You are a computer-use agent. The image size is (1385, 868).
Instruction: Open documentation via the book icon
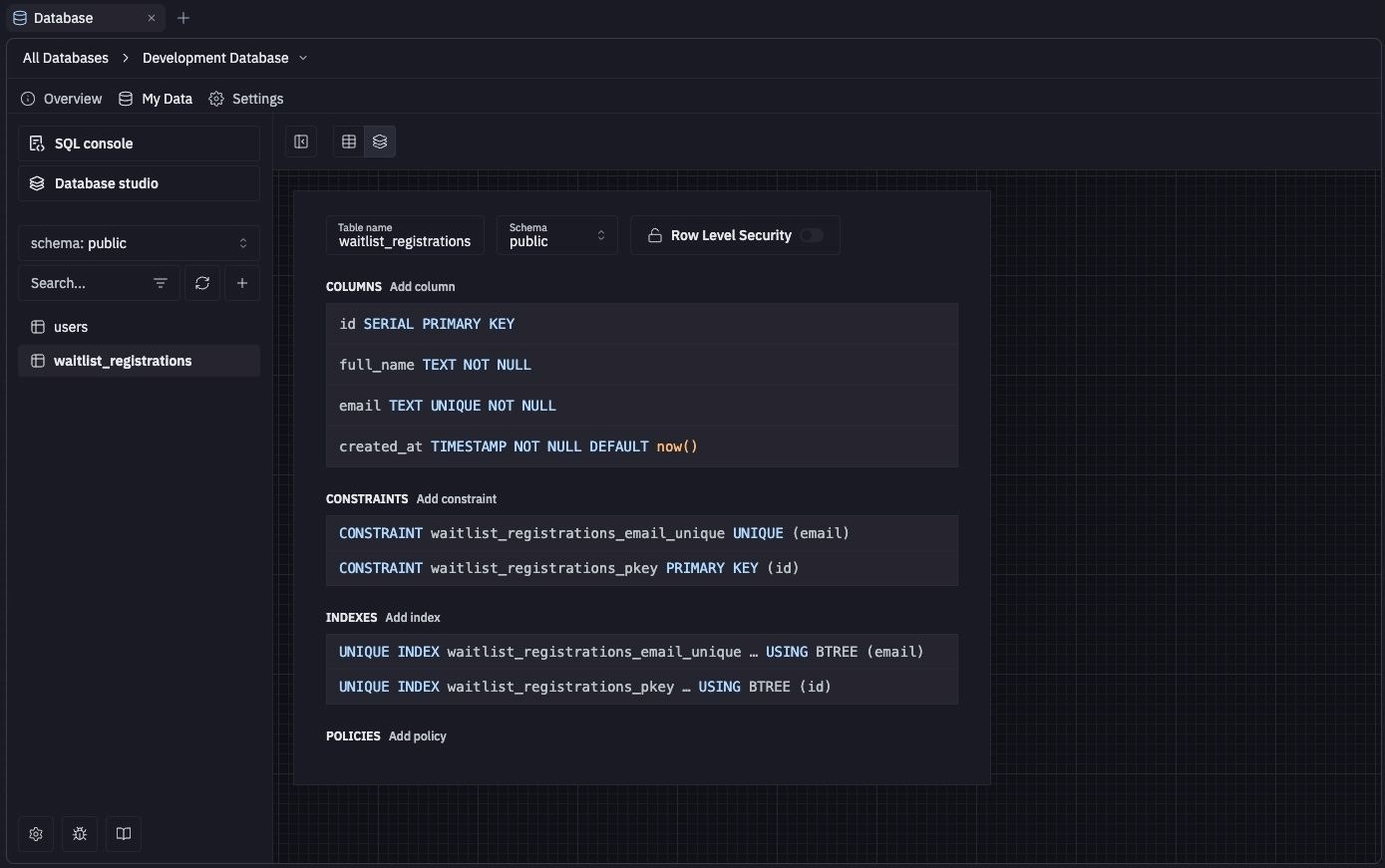pos(123,834)
